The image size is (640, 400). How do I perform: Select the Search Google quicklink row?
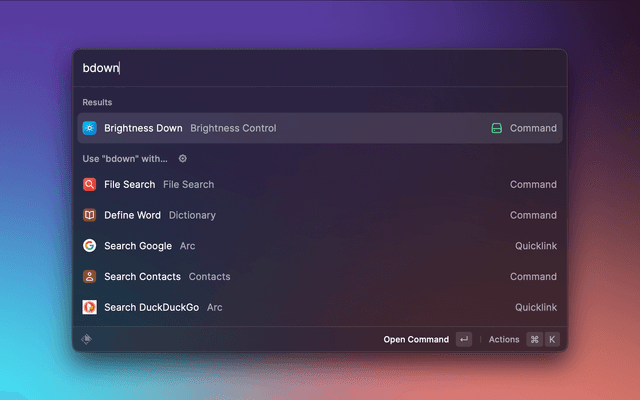[320, 246]
